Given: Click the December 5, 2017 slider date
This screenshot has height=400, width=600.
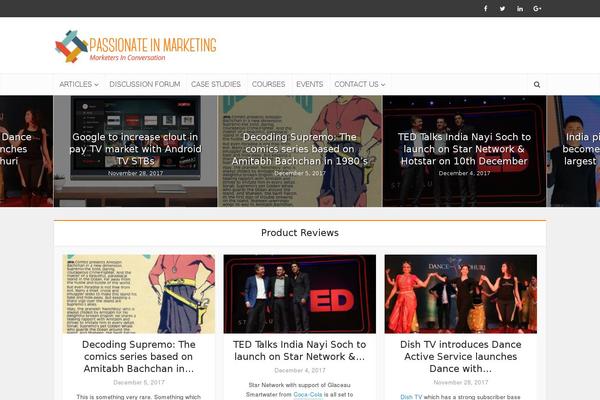Looking at the screenshot, I should [300, 173].
